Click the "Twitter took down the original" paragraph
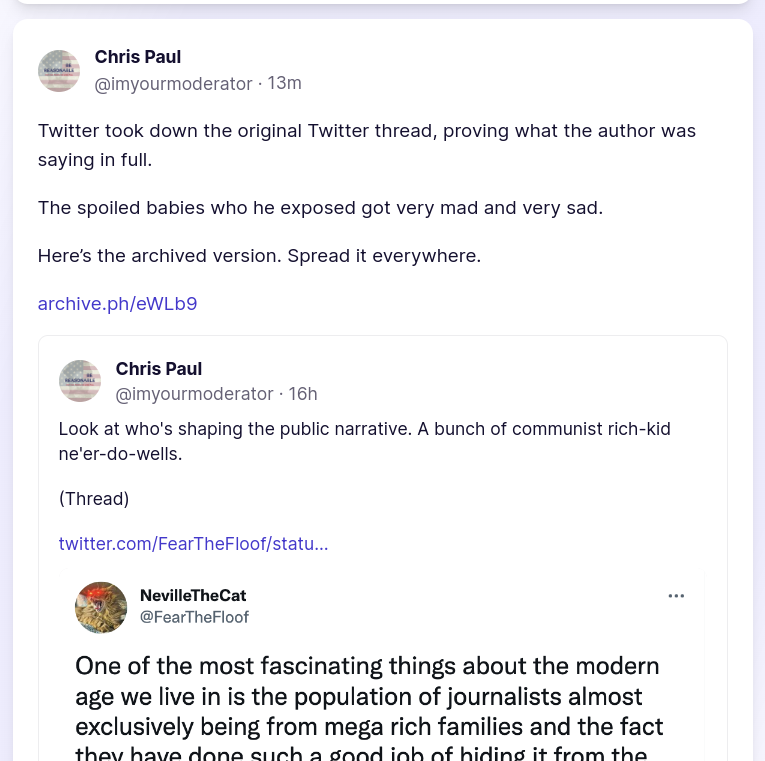This screenshot has width=765, height=761. point(366,145)
